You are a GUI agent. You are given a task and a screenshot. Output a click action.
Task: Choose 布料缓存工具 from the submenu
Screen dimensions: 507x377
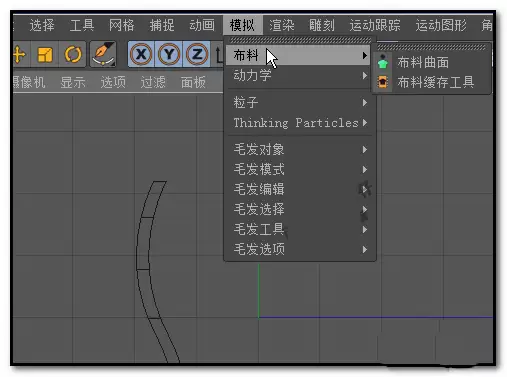[435, 82]
